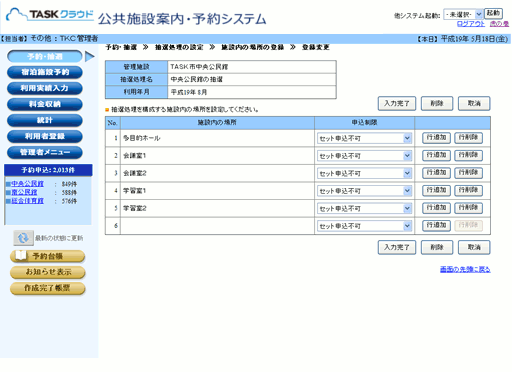Click 施設内の場所の登録 in the breadcrumb
This screenshot has width=512, height=372.
coord(253,47)
